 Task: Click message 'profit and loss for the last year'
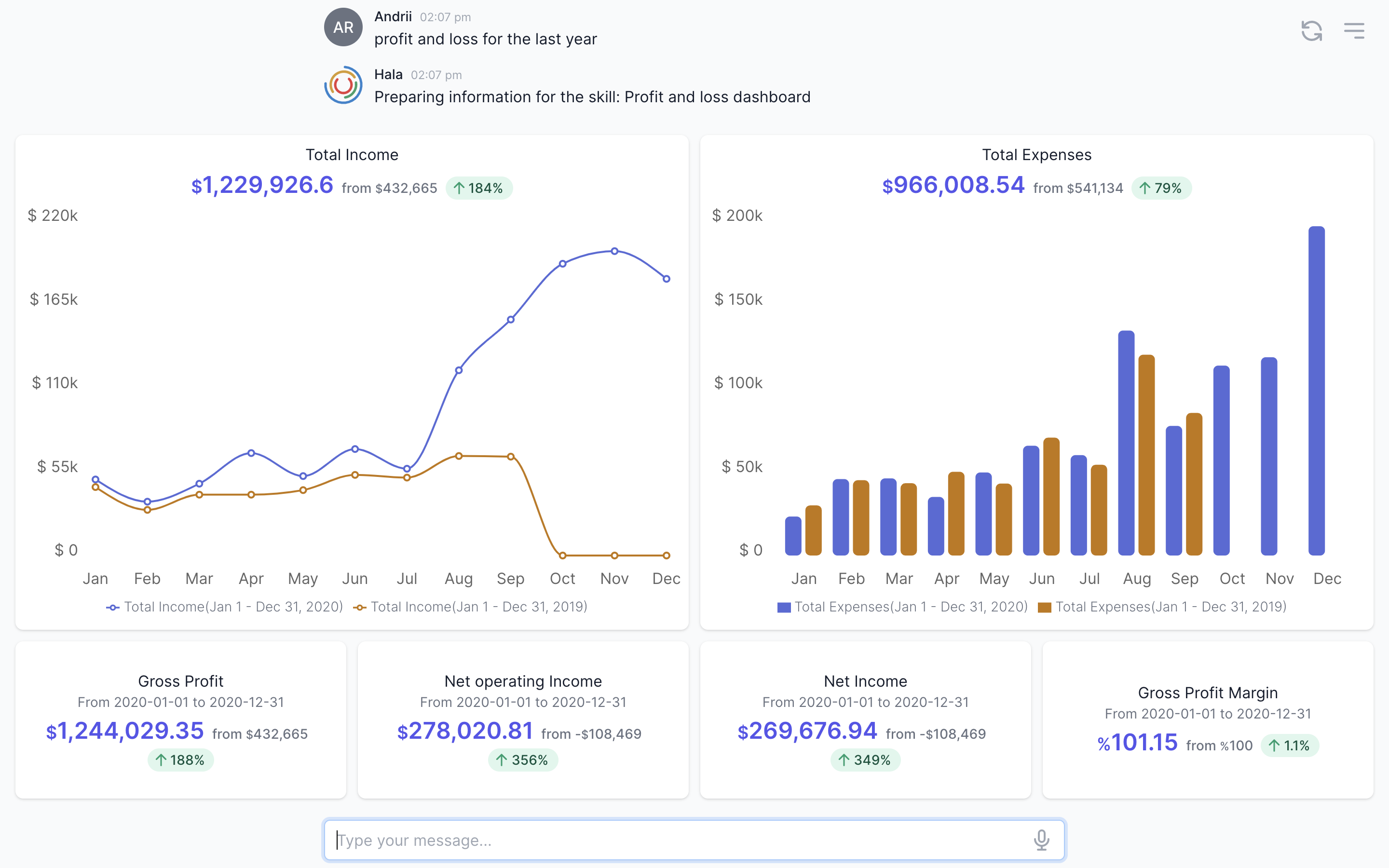point(486,39)
